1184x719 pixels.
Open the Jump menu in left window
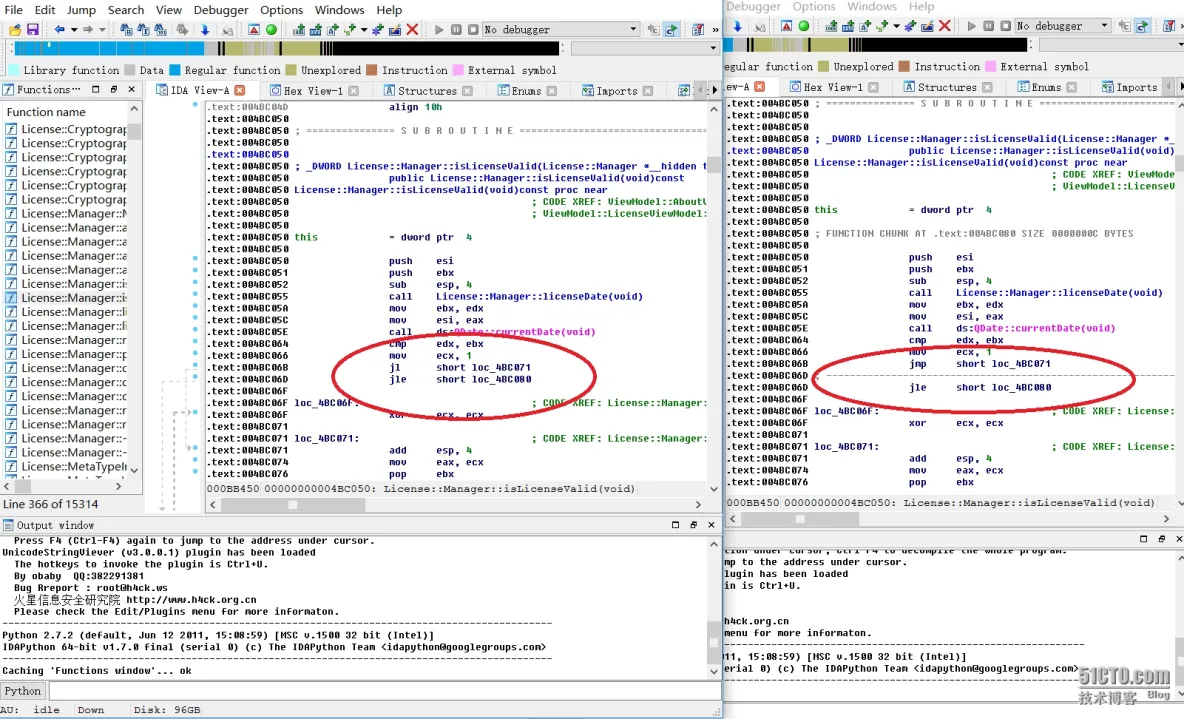pyautogui.click(x=81, y=10)
